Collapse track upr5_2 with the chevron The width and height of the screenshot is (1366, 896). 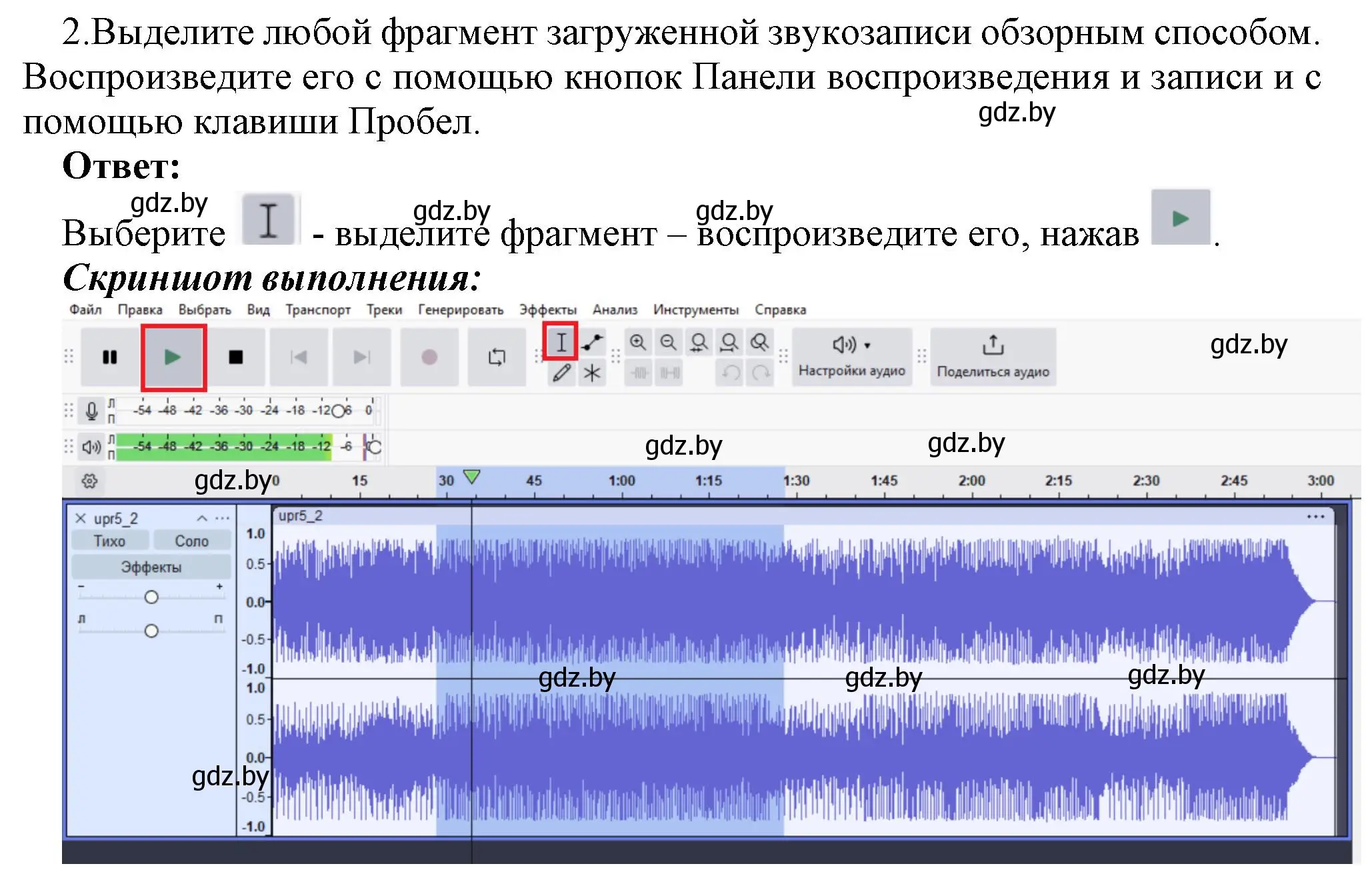tap(202, 518)
